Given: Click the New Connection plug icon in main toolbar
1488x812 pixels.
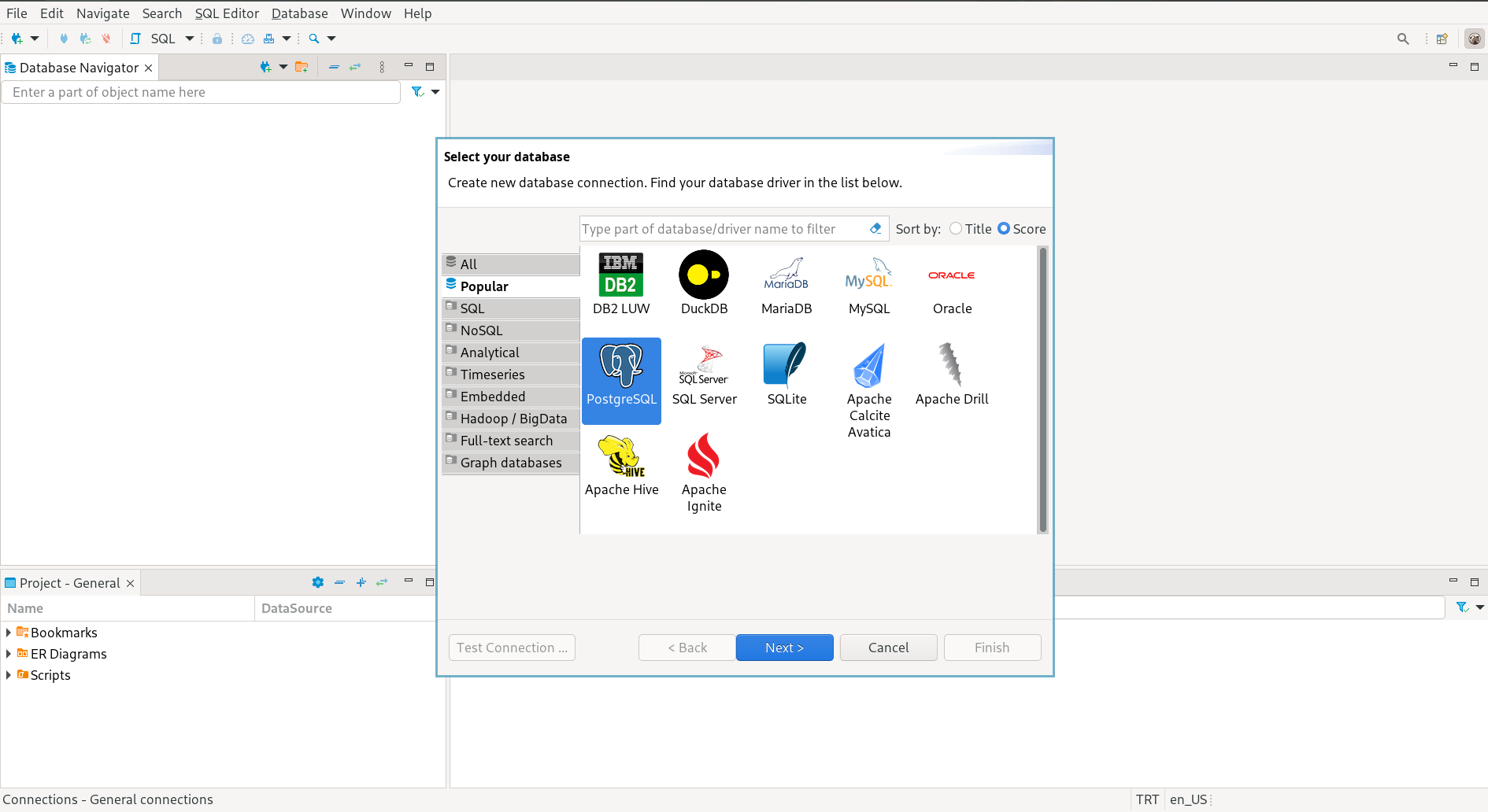Looking at the screenshot, I should (17, 39).
